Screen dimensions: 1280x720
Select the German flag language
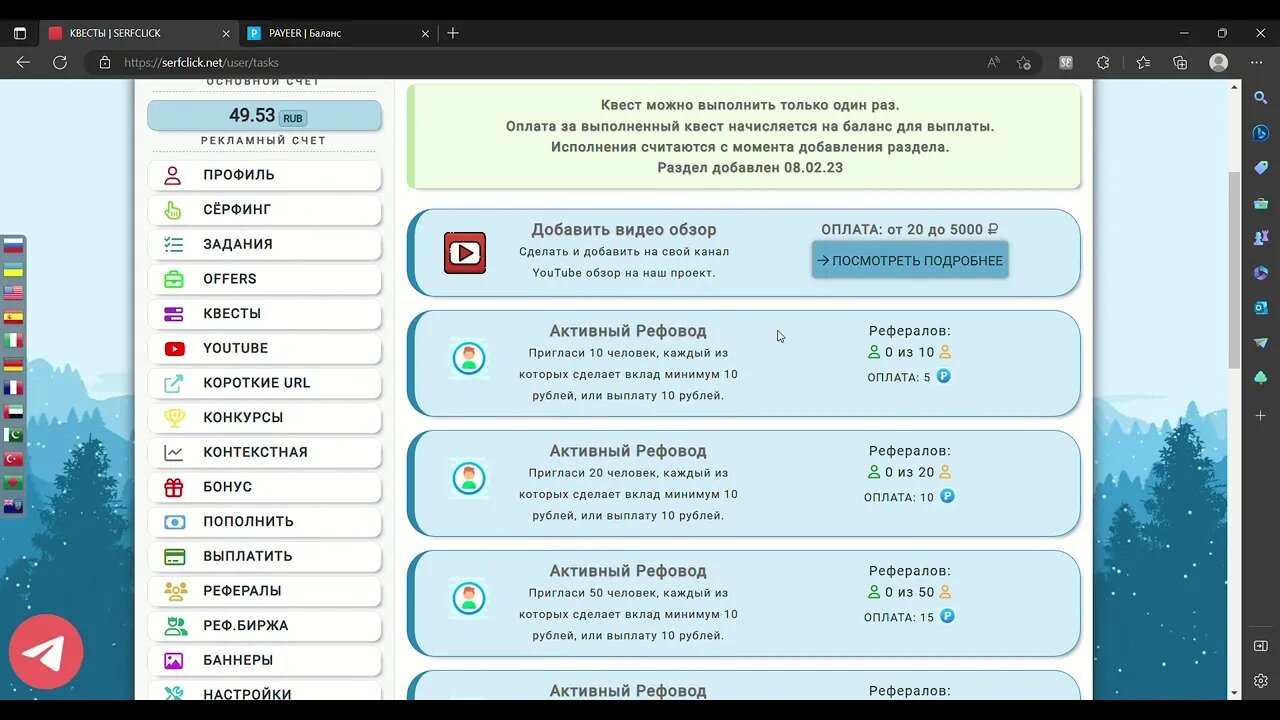(x=13, y=364)
